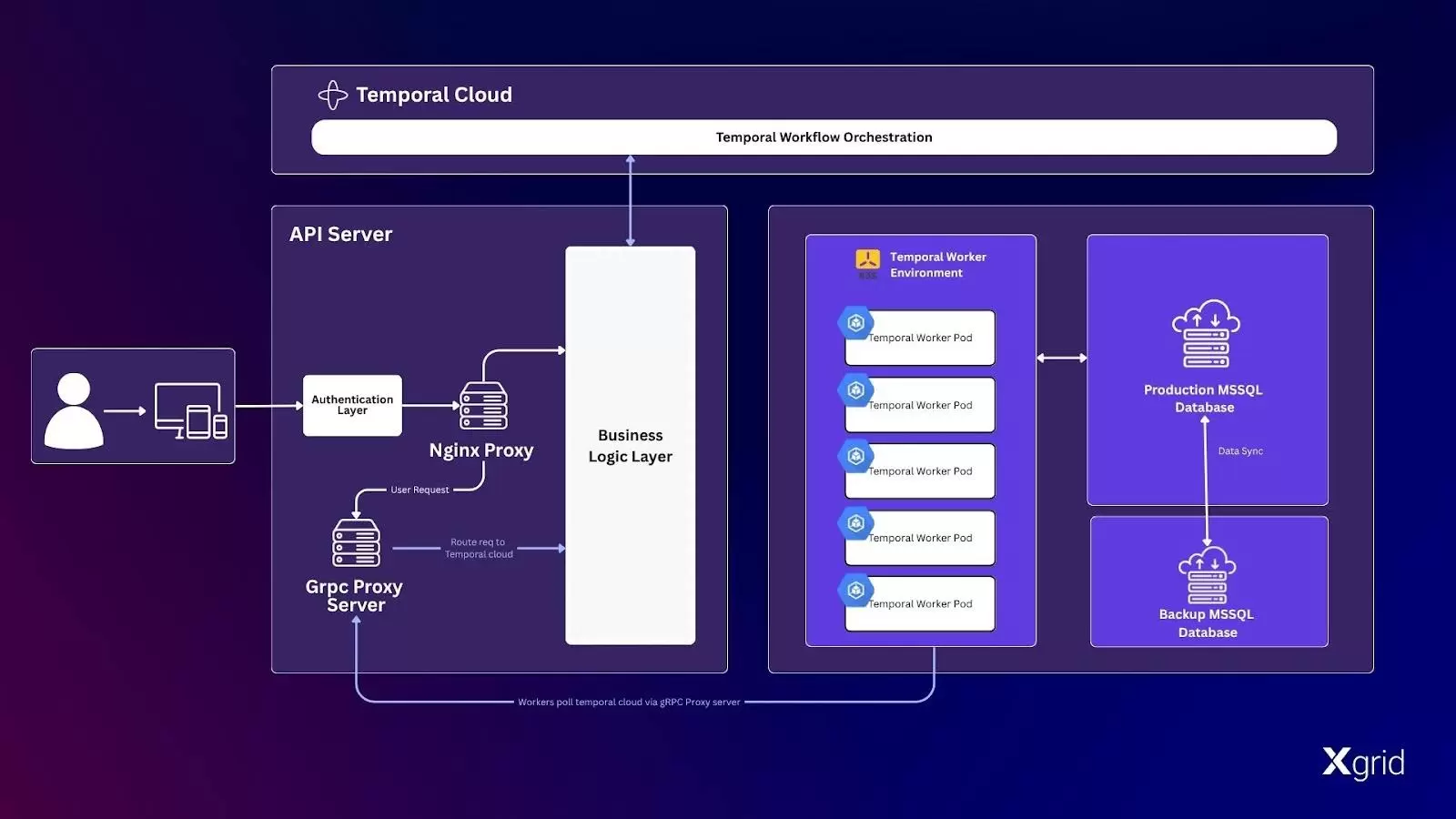Click the second Temporal Worker Pod box
The width and height of the screenshot is (1456, 819).
(x=920, y=405)
